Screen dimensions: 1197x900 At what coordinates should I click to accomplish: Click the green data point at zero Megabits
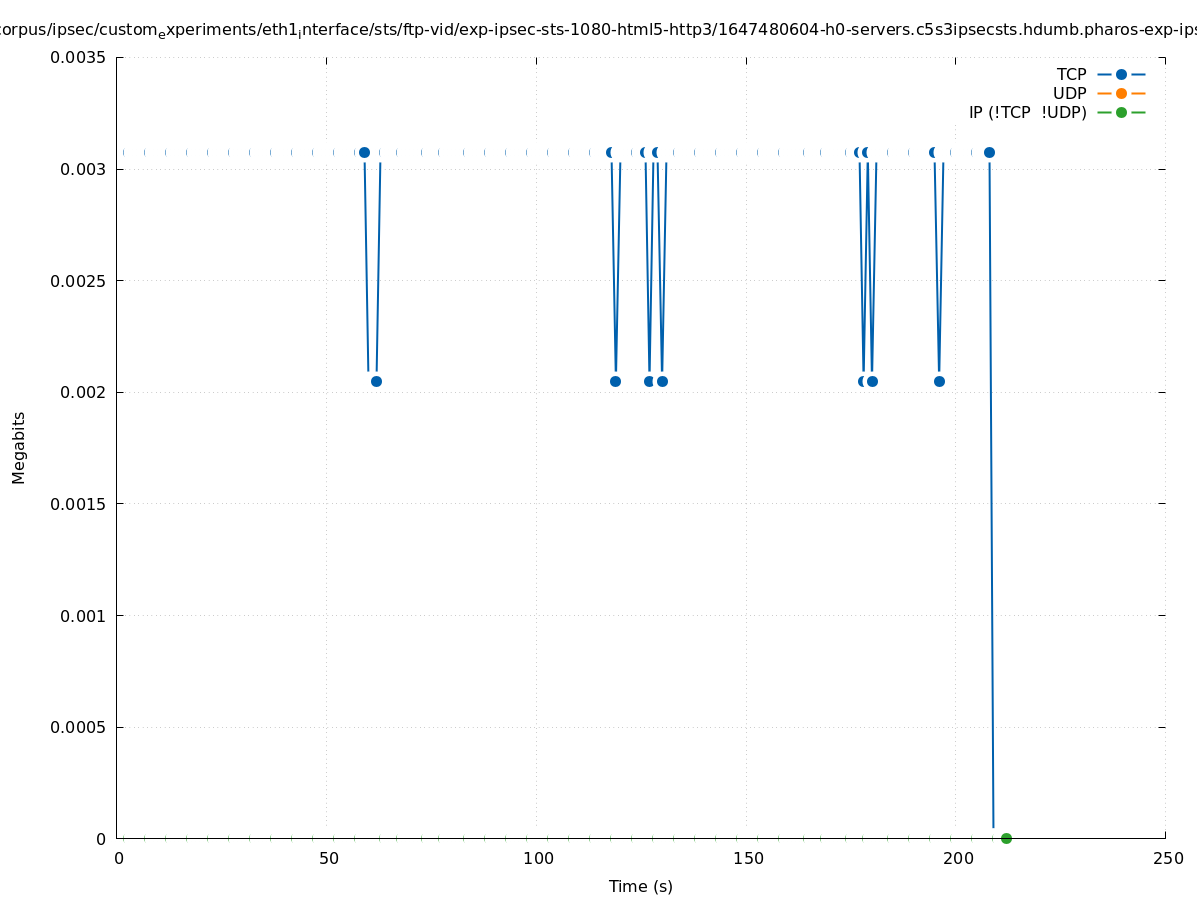pyautogui.click(x=1006, y=838)
